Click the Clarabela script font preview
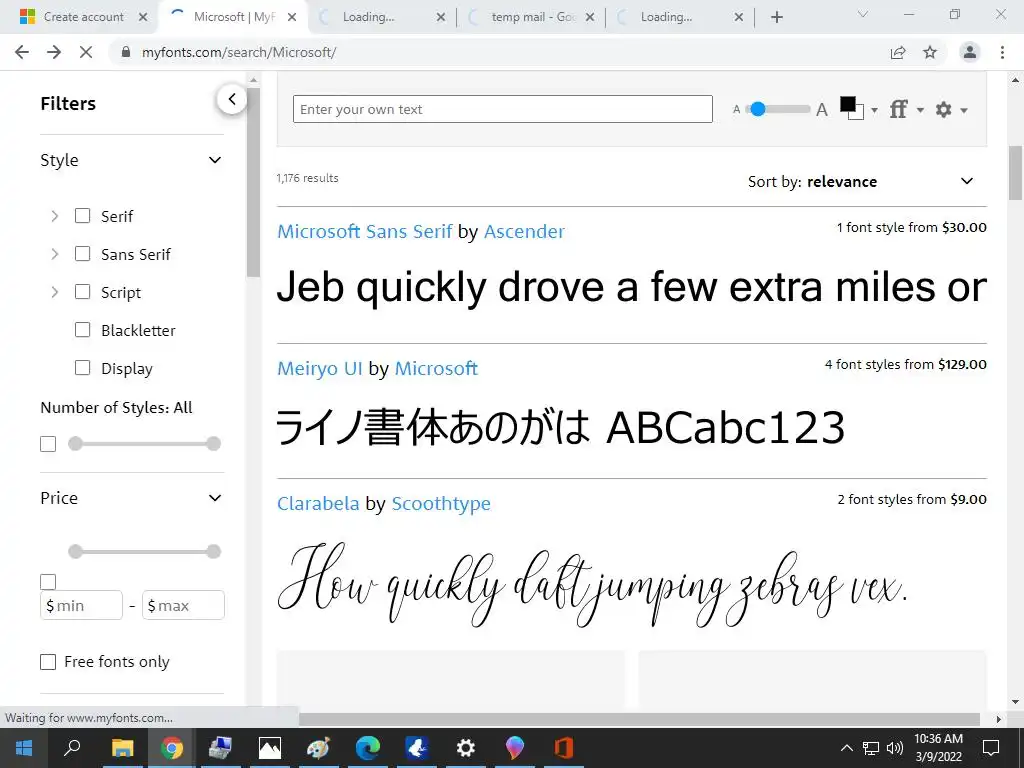 tap(593, 584)
